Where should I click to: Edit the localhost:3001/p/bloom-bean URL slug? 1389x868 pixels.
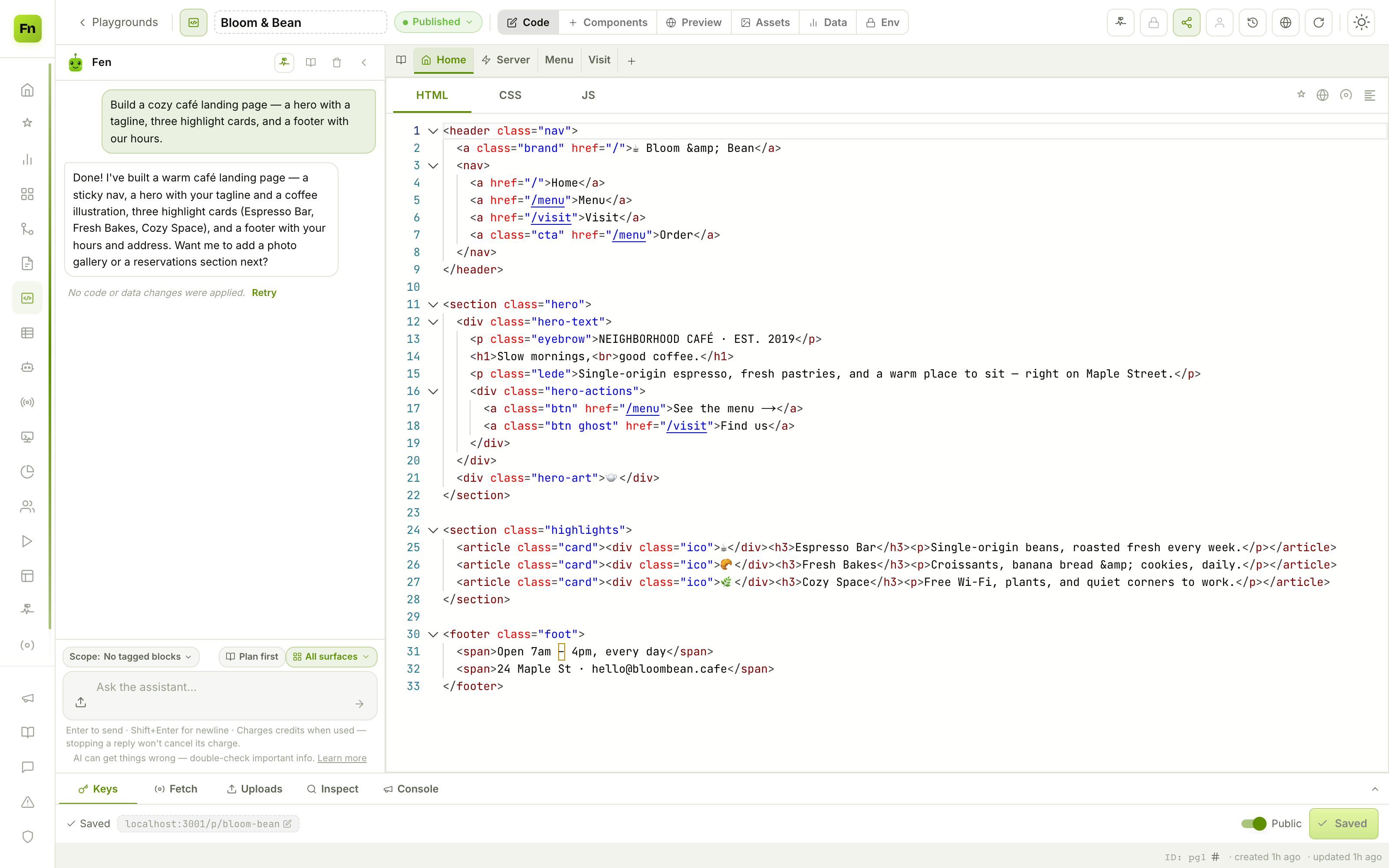coord(208,823)
